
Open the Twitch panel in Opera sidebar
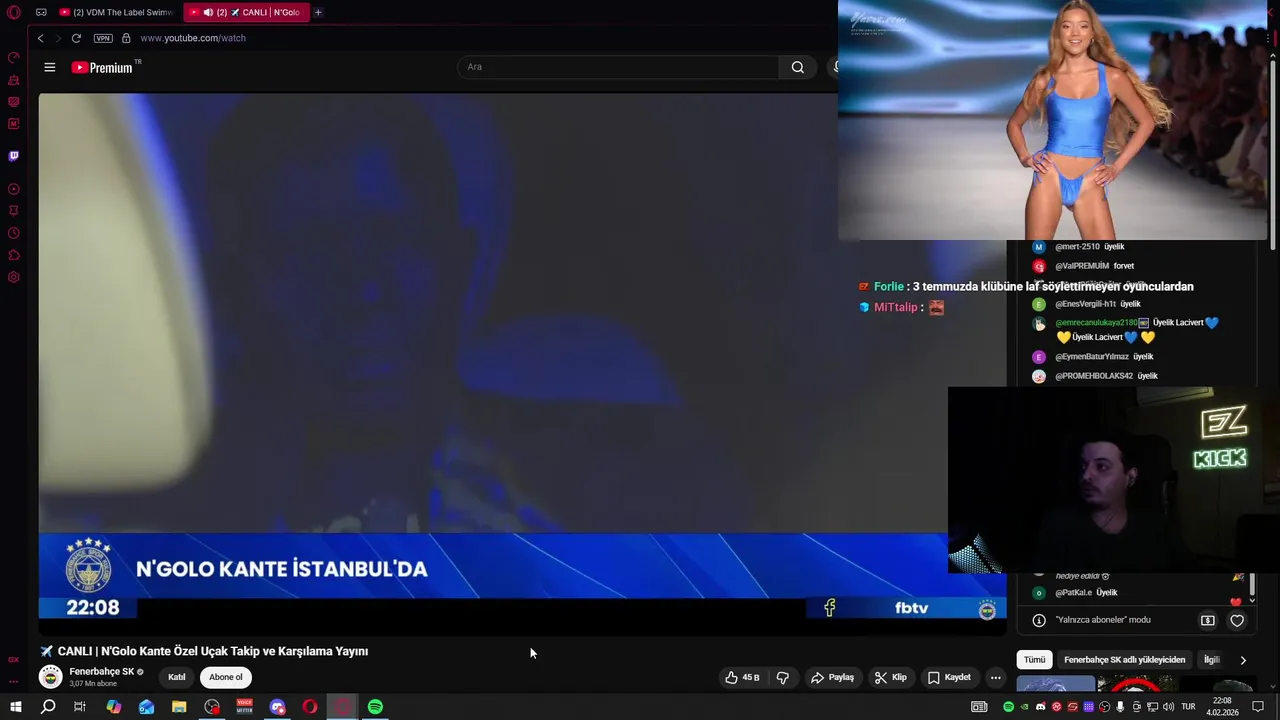(14, 156)
